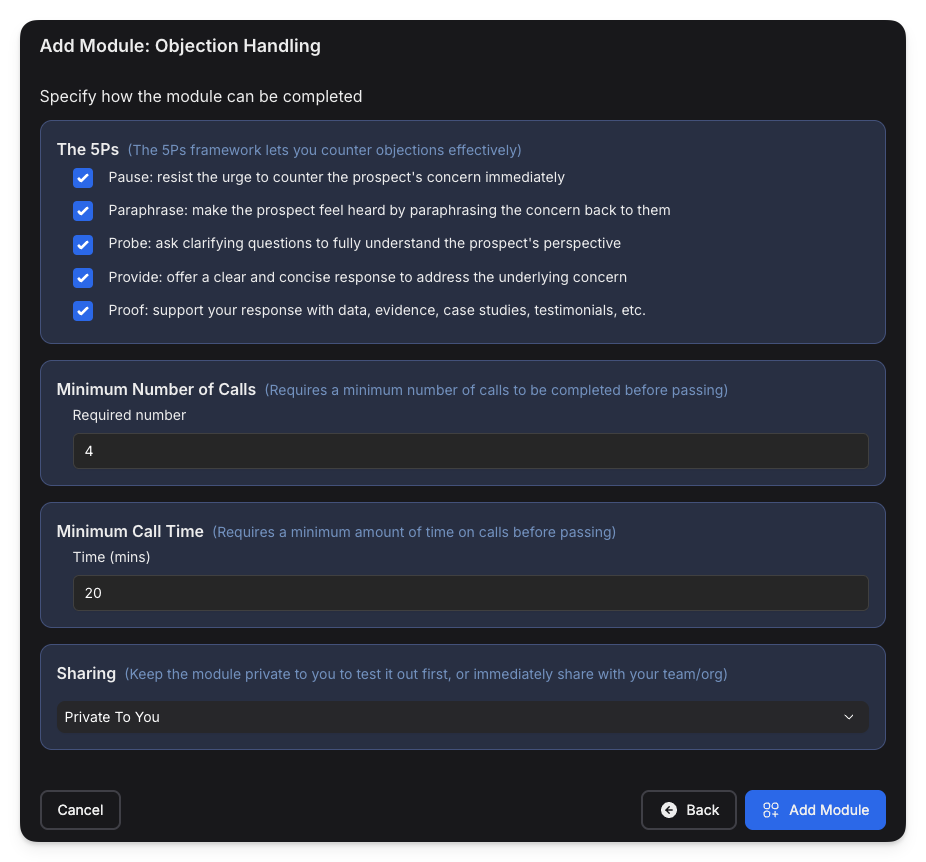This screenshot has width=926, height=862.
Task: Disable the Probe clarifying questions checkbox
Action: click(x=83, y=244)
